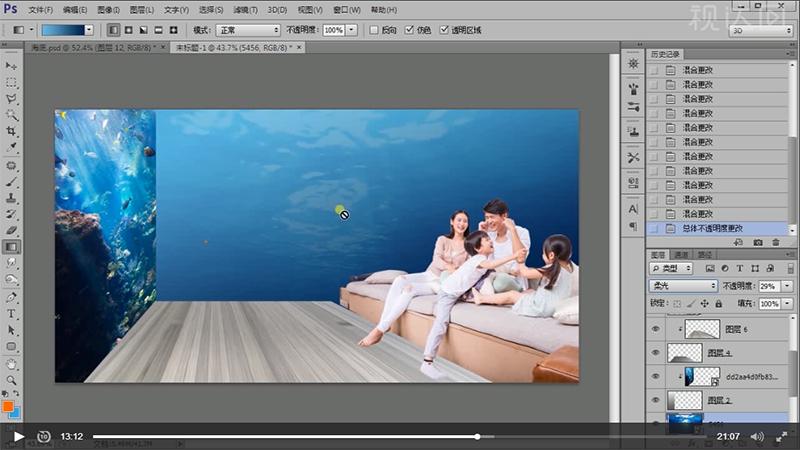Choose reflected gradient style
Viewport: 800px width, 450px height.
coord(158,30)
